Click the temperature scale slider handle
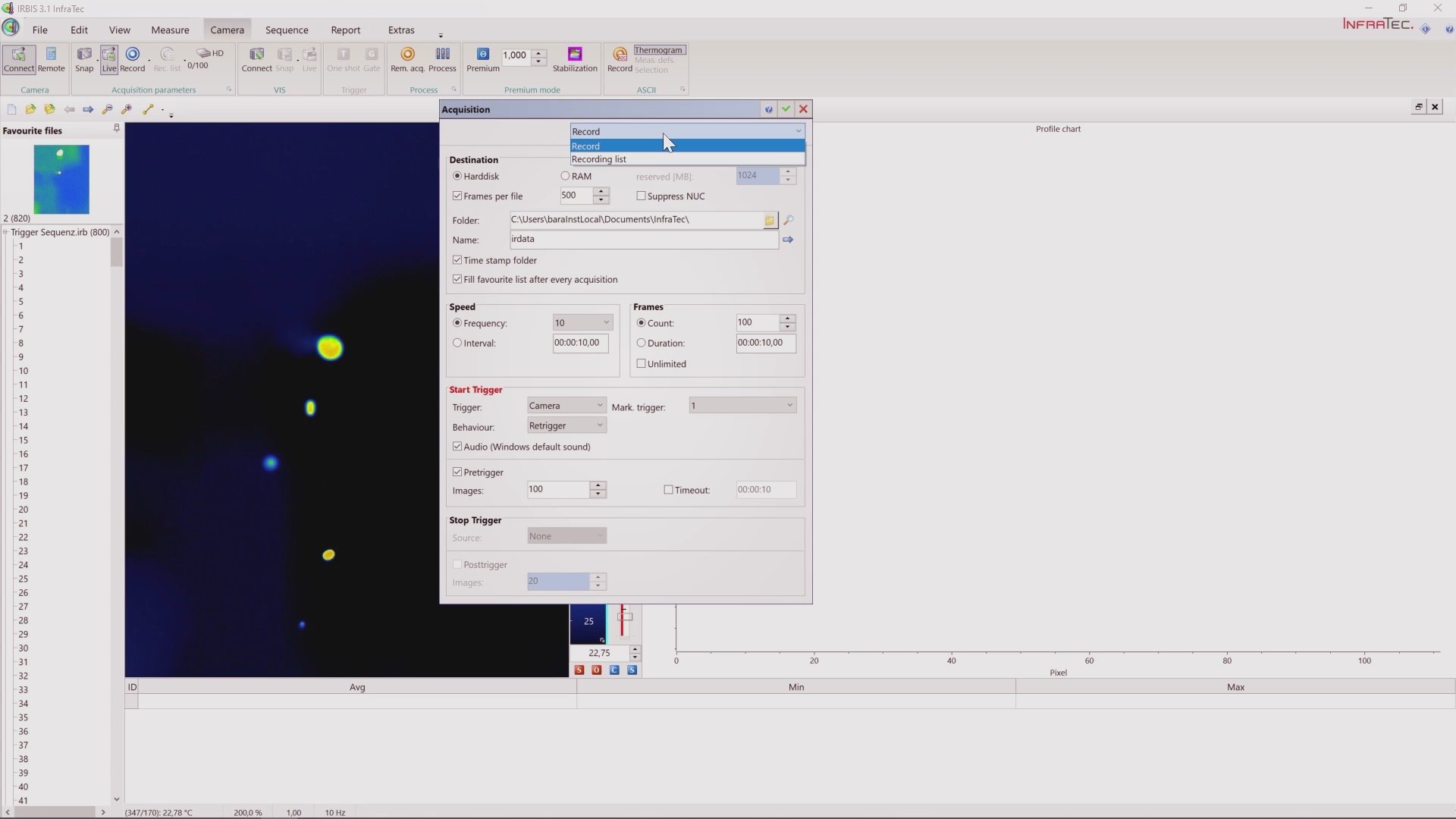 [624, 617]
